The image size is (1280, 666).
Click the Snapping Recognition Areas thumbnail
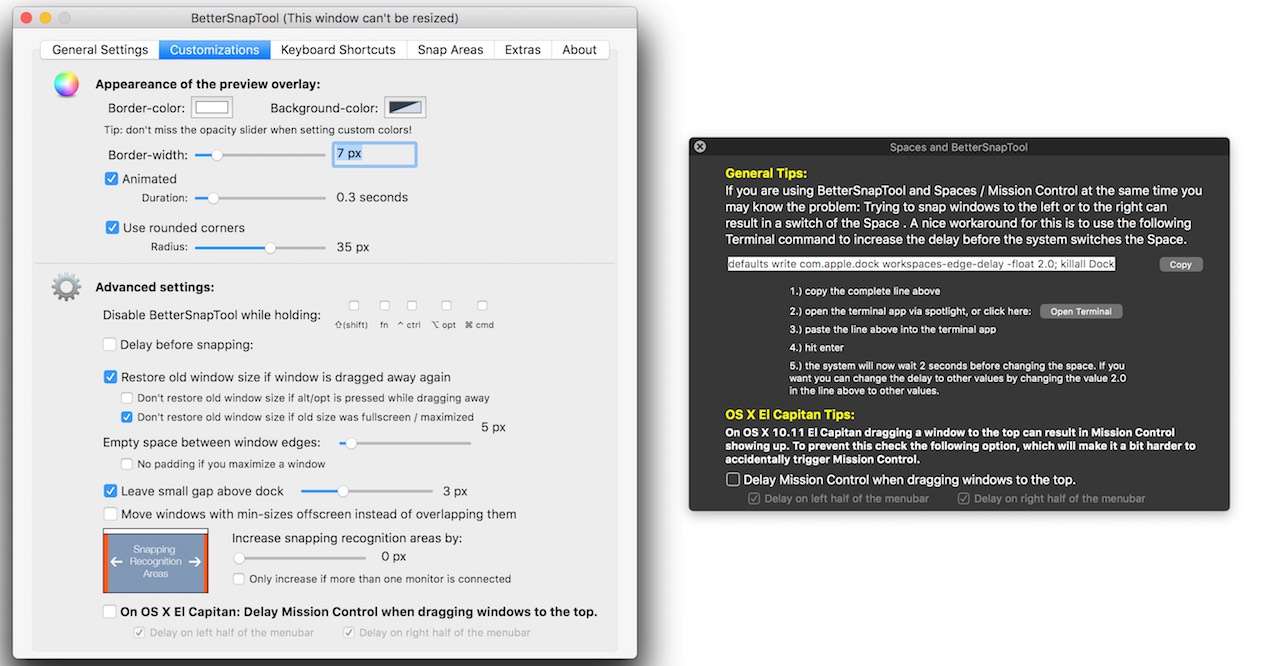[155, 562]
